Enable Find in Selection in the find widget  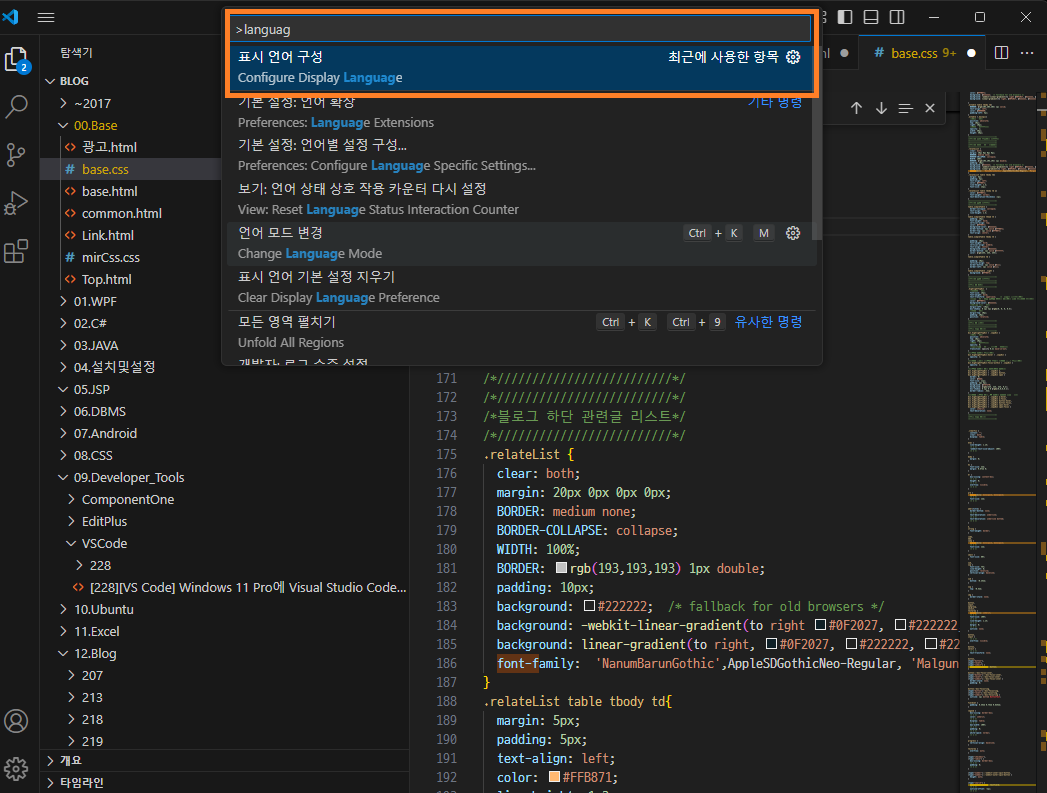[908, 108]
